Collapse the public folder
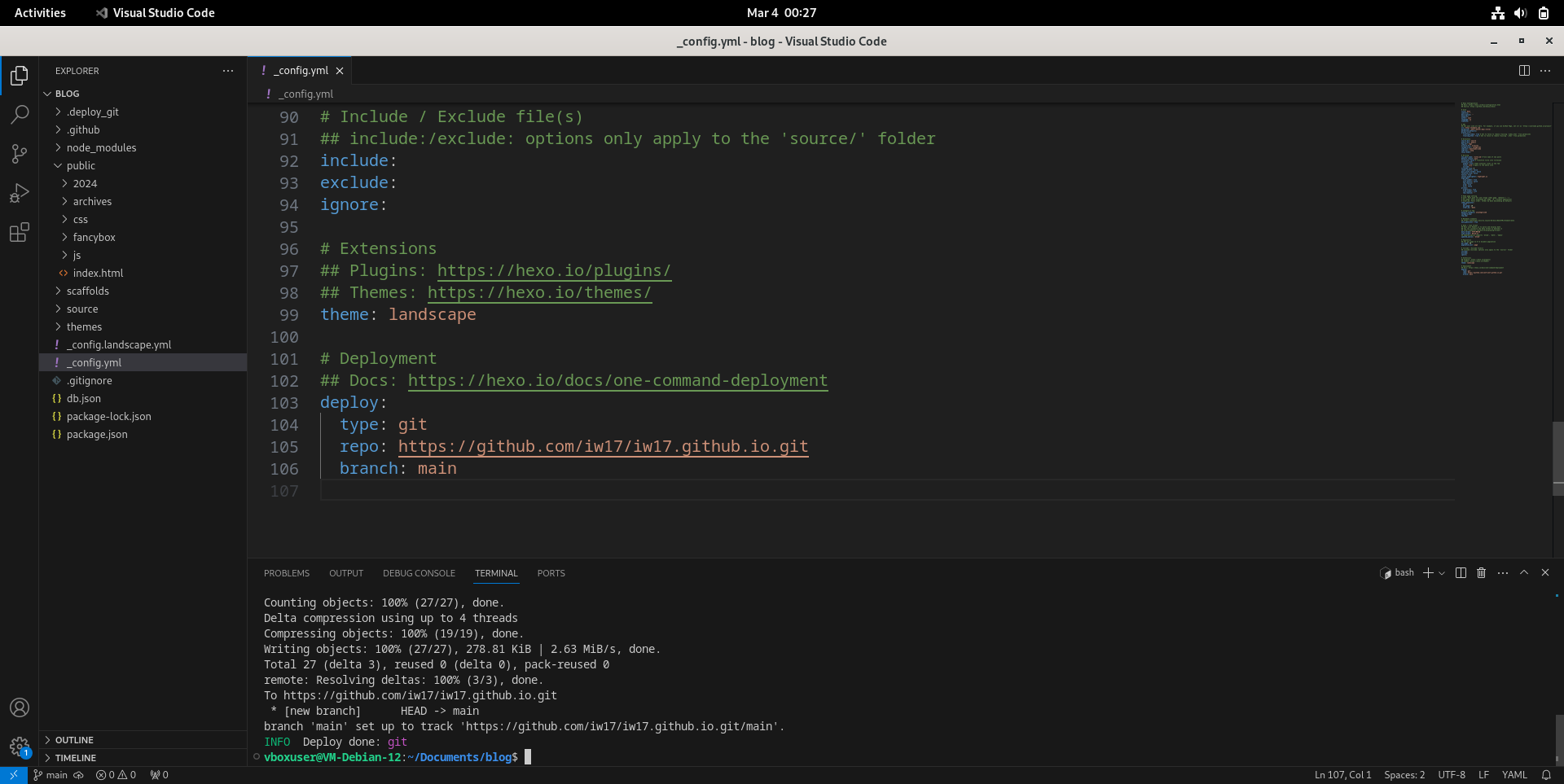This screenshot has height=784, width=1564. click(x=143, y=166)
